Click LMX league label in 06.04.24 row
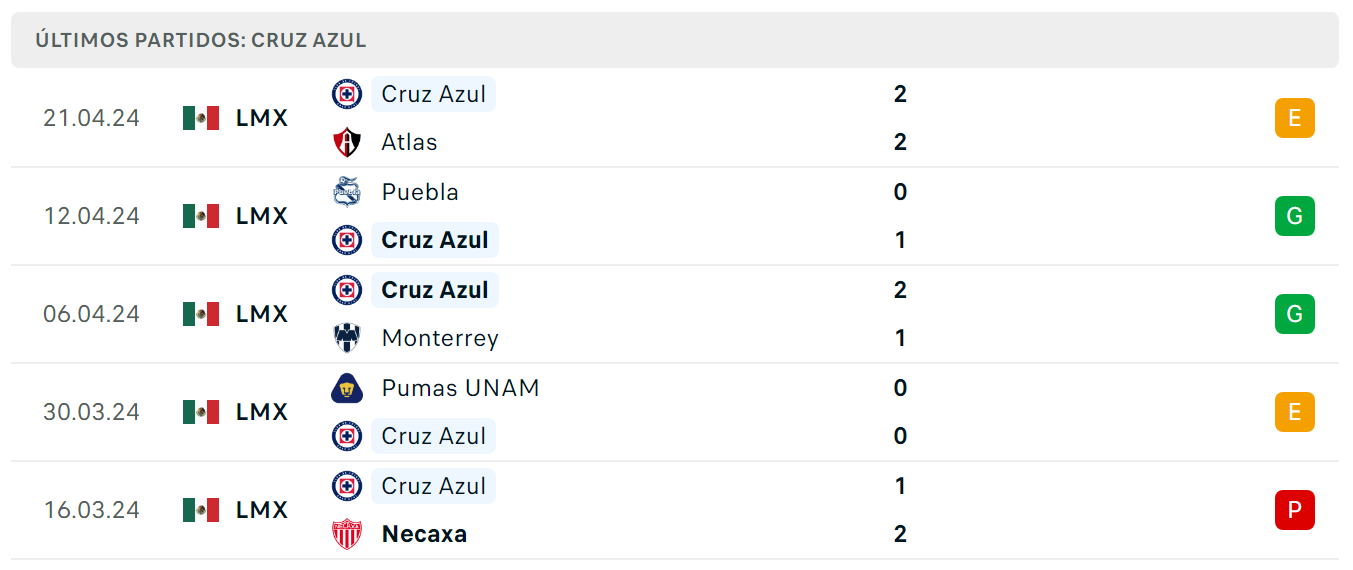The height and width of the screenshot is (570, 1353). 262,314
